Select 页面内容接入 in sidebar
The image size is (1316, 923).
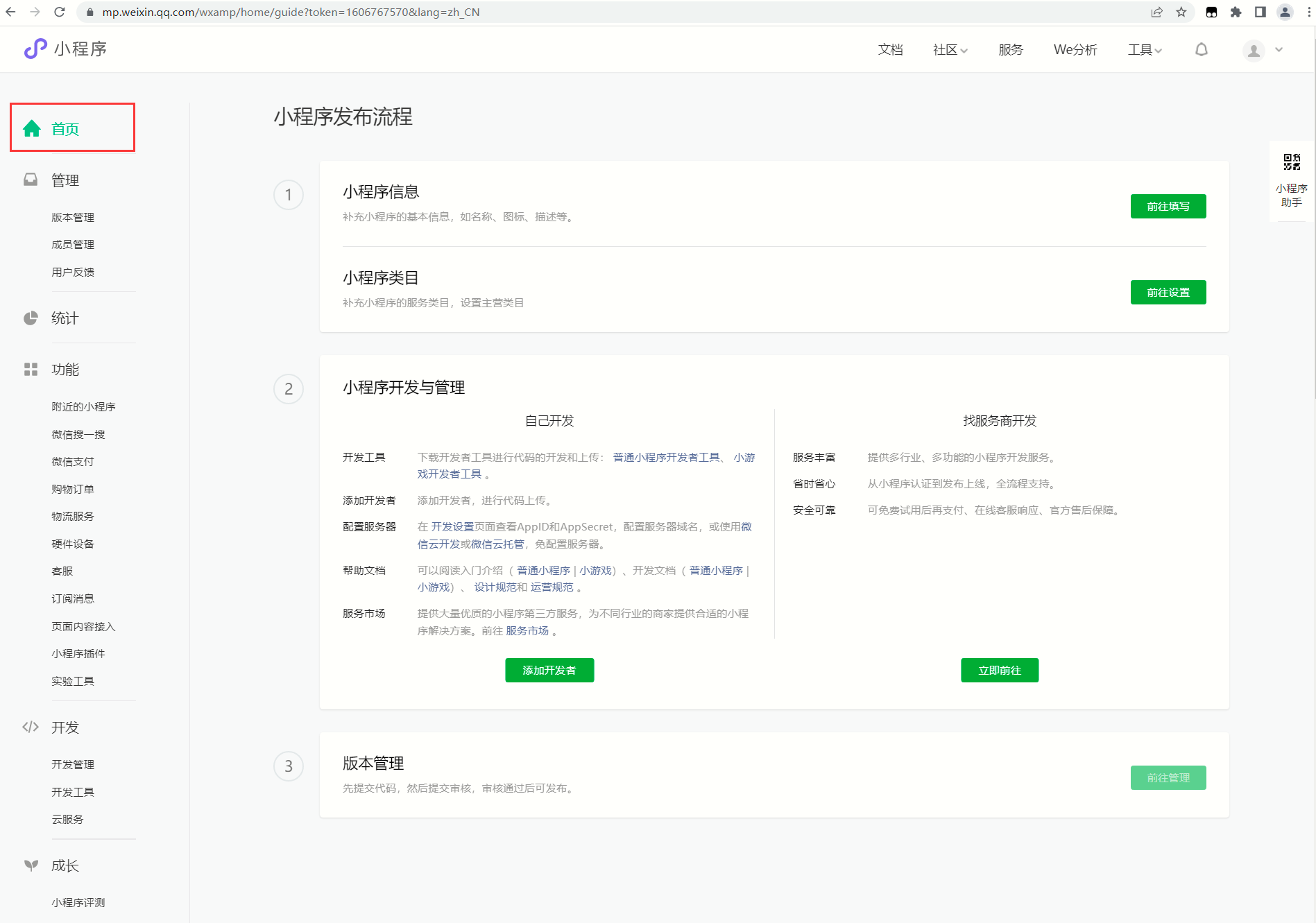point(83,626)
